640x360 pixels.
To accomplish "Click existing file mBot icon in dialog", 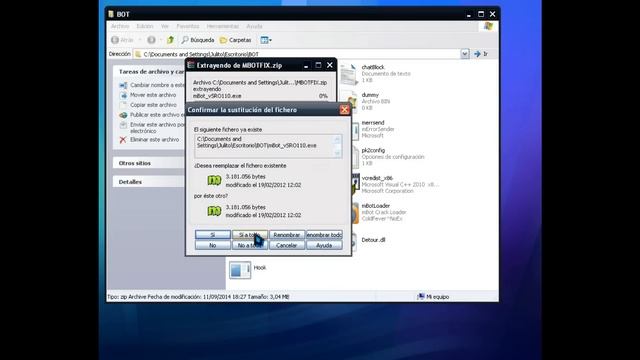I will point(214,180).
